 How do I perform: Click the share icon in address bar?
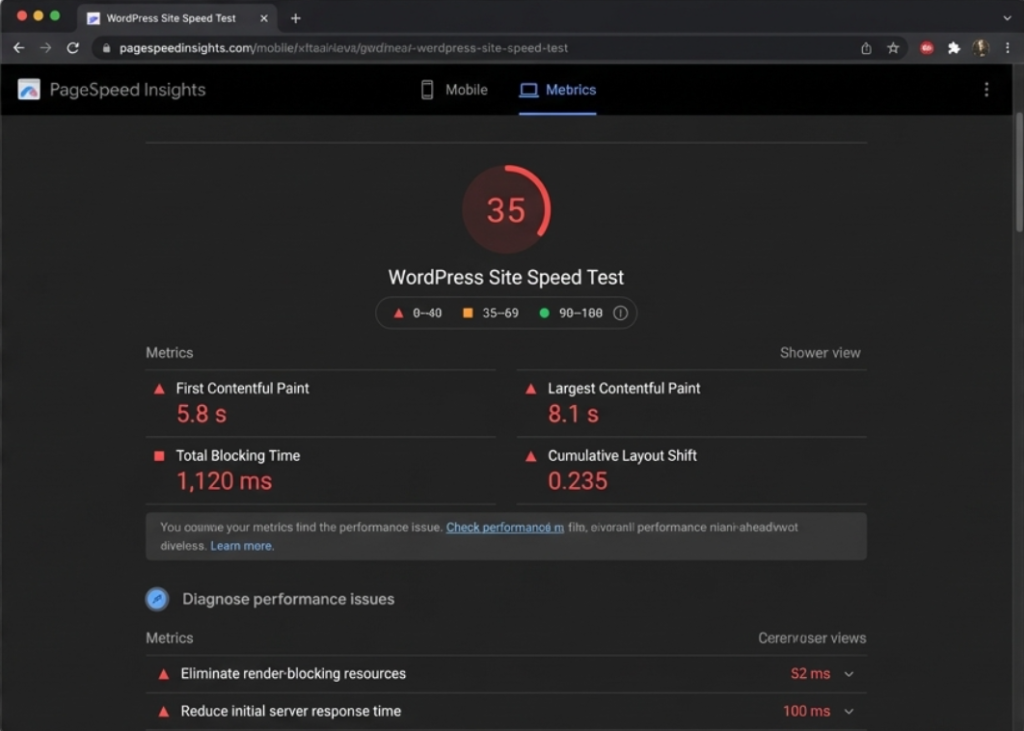click(x=866, y=48)
